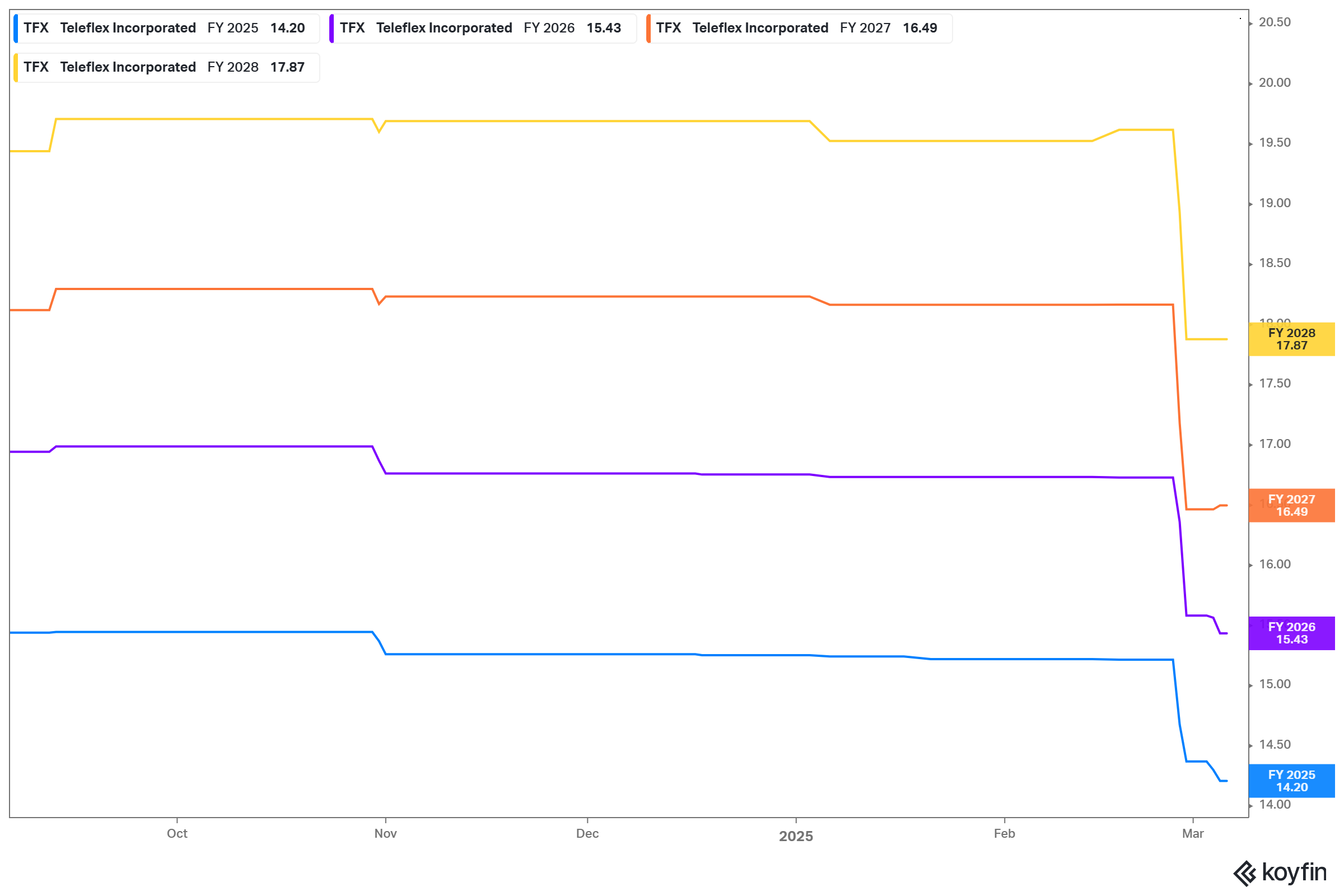Screen dimensions: 1344x896
Task: Click the yellow color bar of FY 2028 legend
Action: point(16,67)
